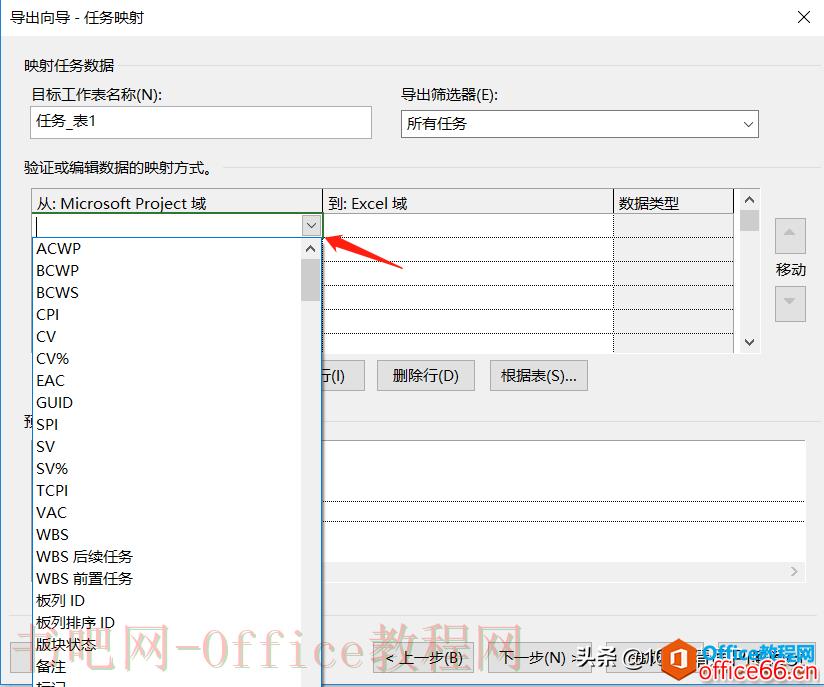Collapse the Microsoft Project field dropdown arrow
This screenshot has width=824, height=687.
click(x=312, y=226)
